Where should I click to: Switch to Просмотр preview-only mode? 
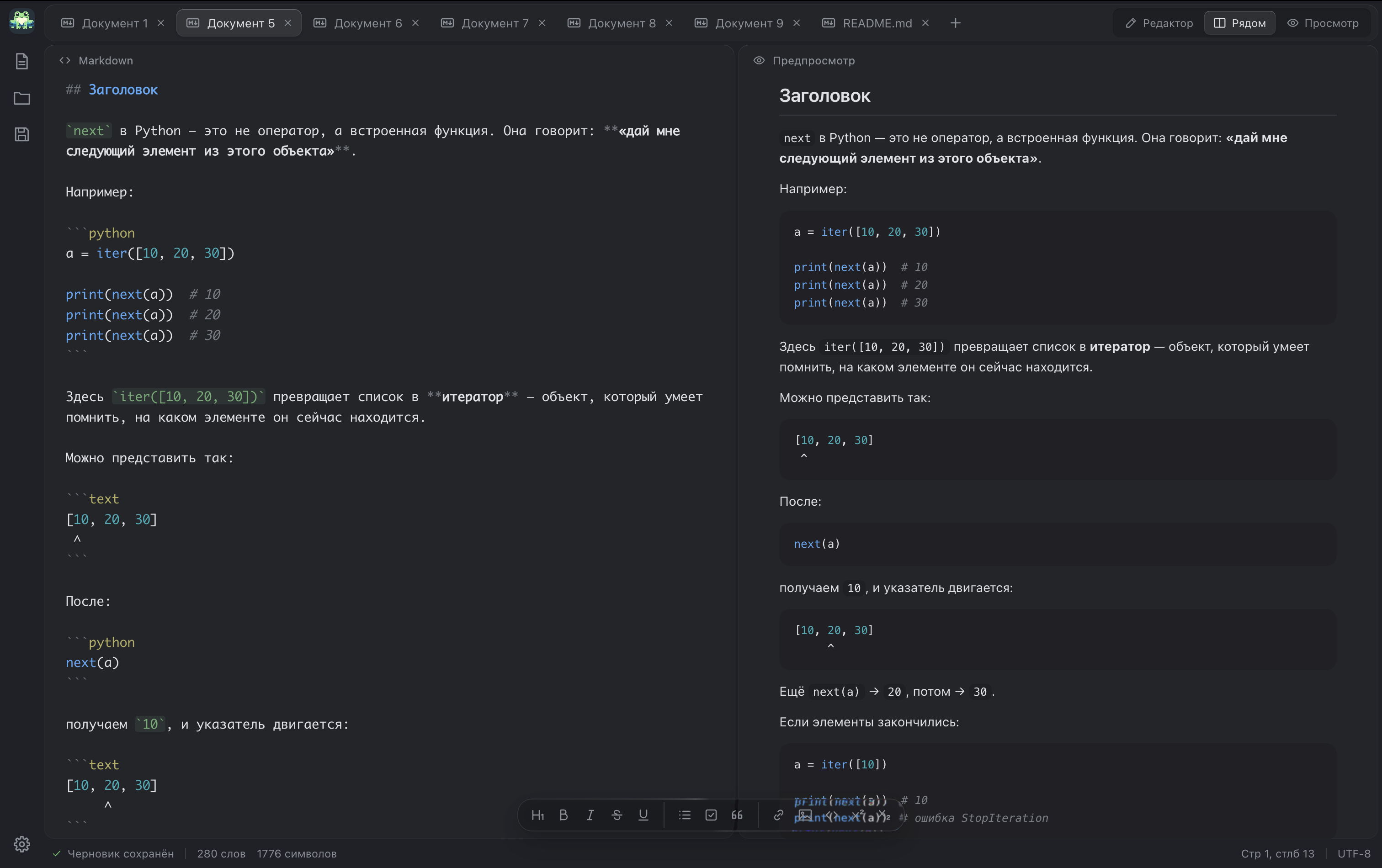pyautogui.click(x=1323, y=23)
